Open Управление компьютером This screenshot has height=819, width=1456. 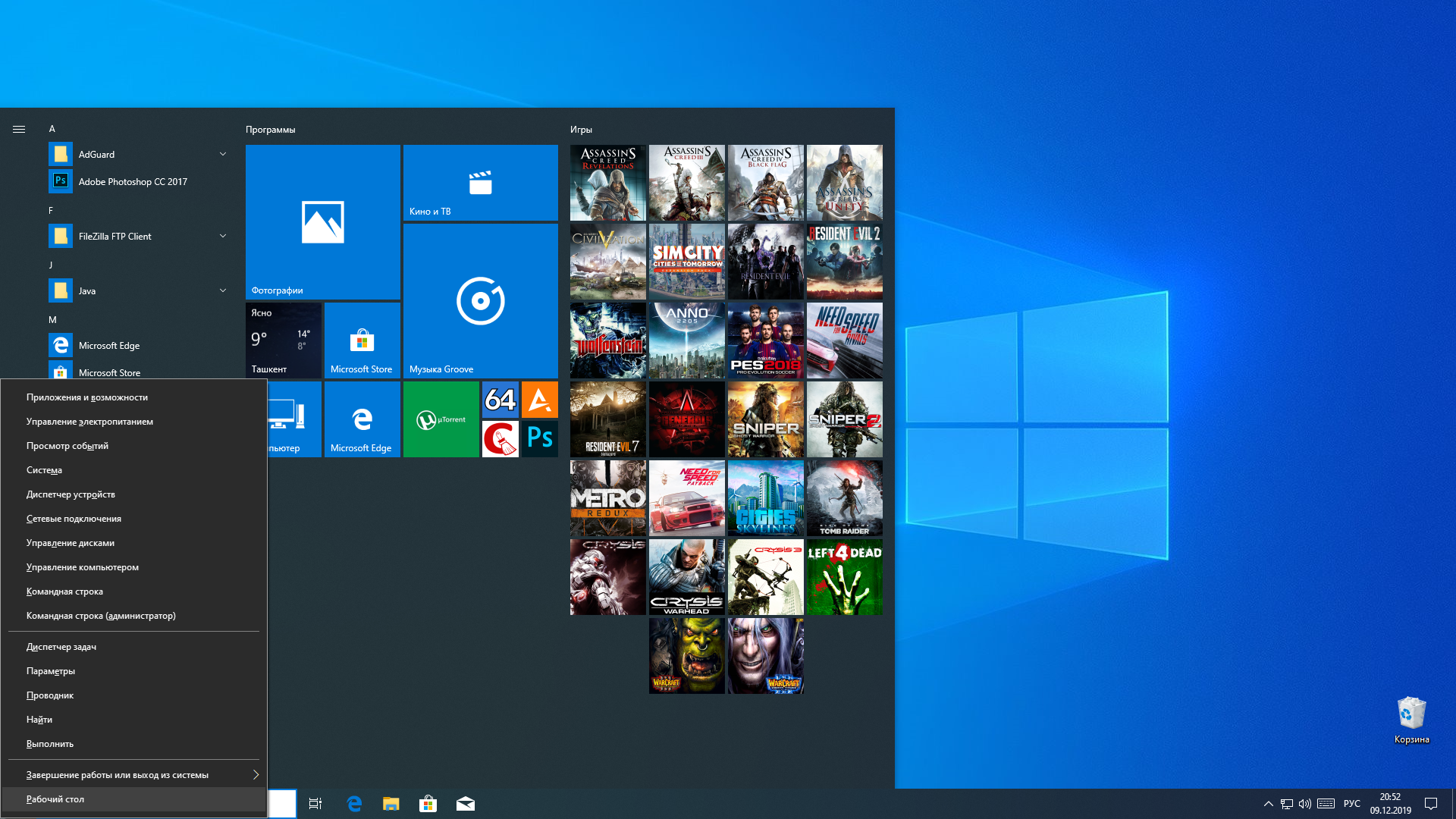pyautogui.click(x=134, y=567)
